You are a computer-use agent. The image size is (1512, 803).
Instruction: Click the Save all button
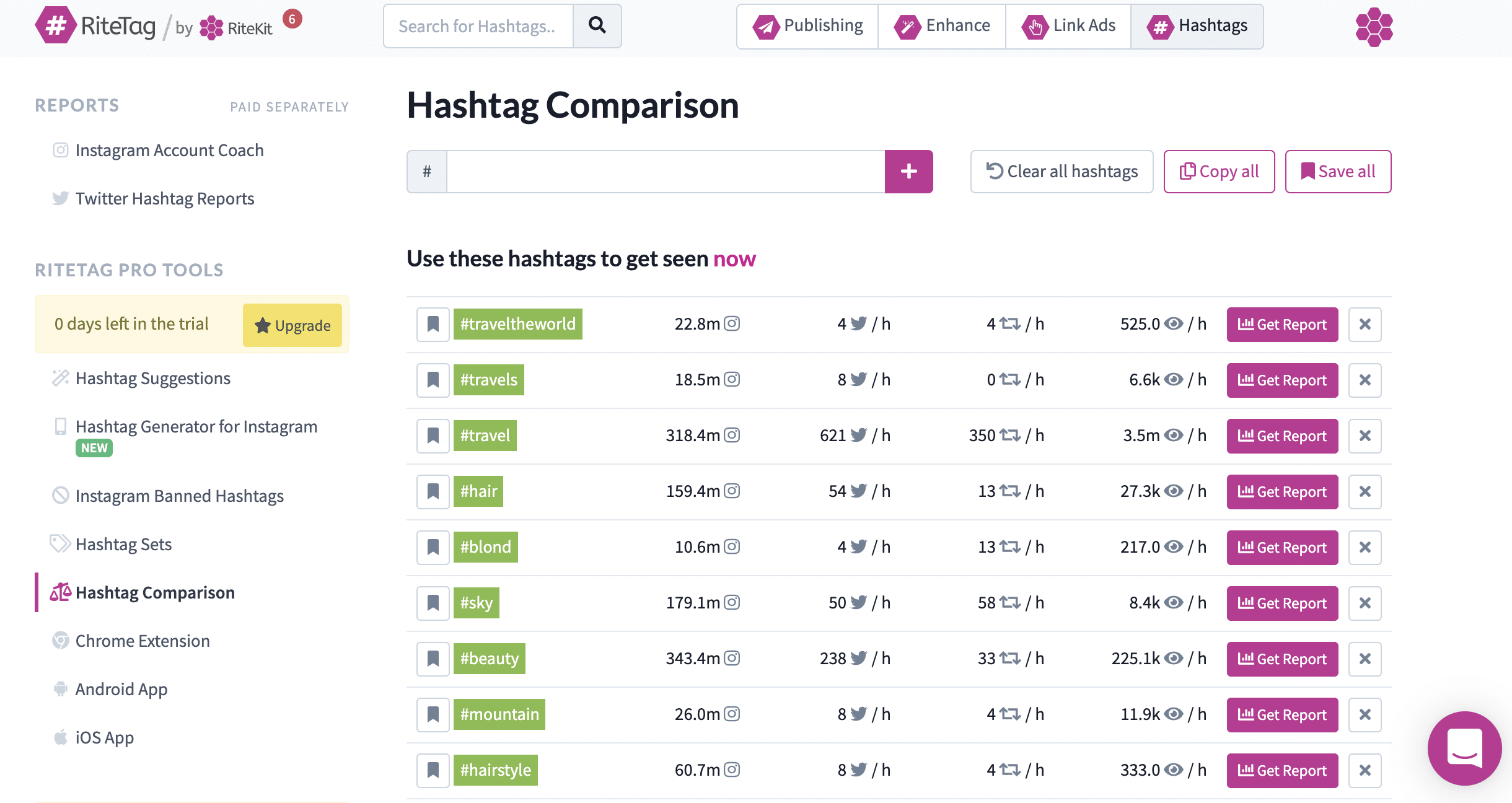(1337, 171)
